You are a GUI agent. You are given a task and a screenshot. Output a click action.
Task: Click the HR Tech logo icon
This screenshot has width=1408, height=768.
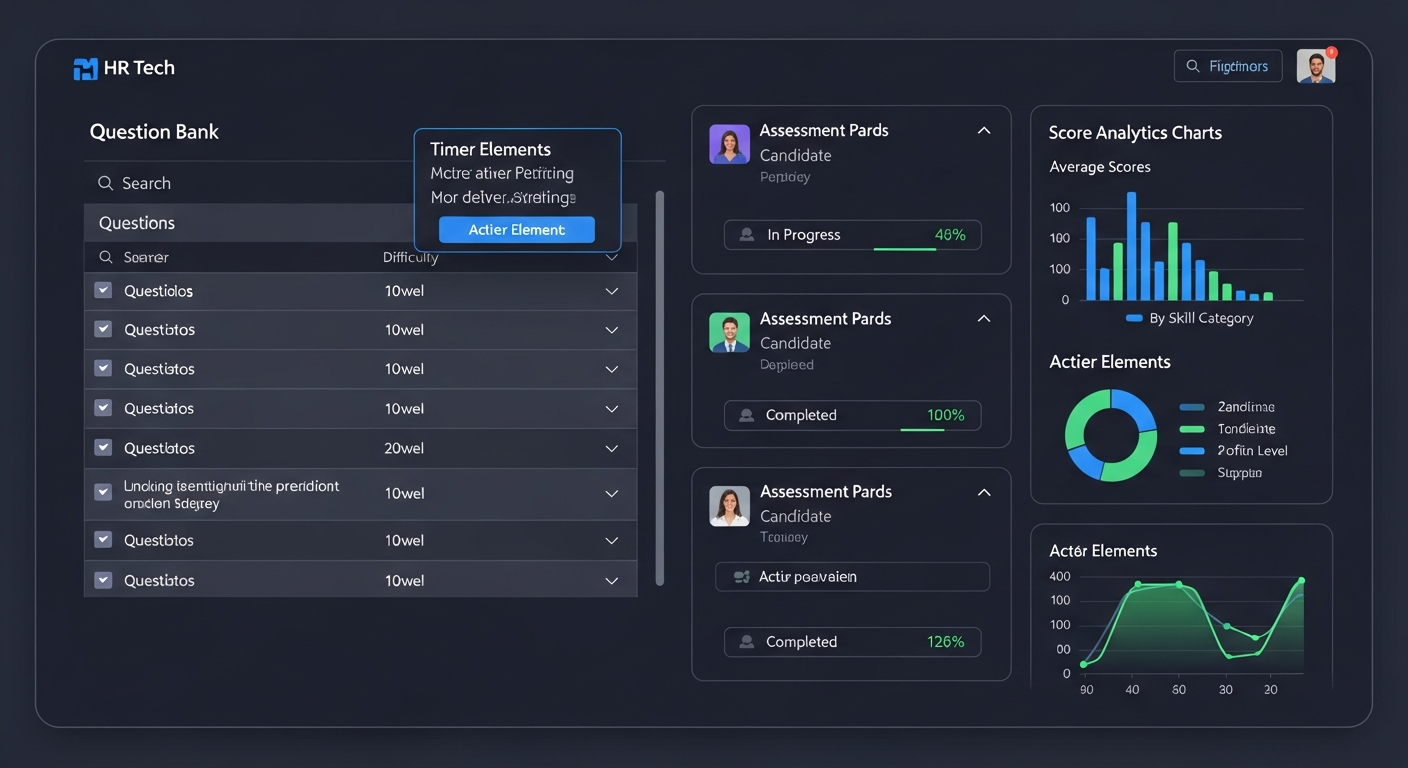click(86, 68)
